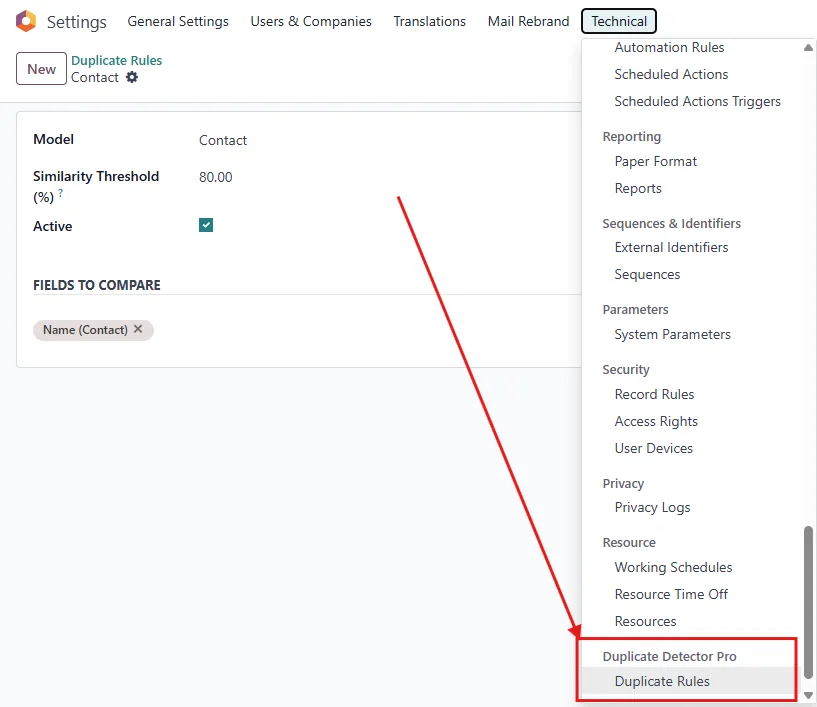Viewport: 817px width, 707px height.
Task: Open the Similarity Threshold help tooltip
Action: click(x=61, y=193)
